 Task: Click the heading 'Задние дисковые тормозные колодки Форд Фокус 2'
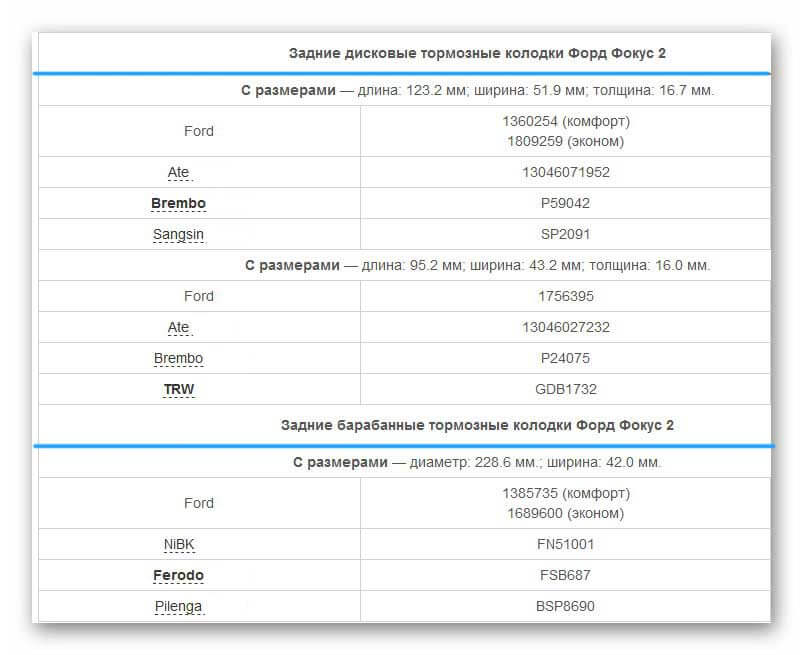477,53
